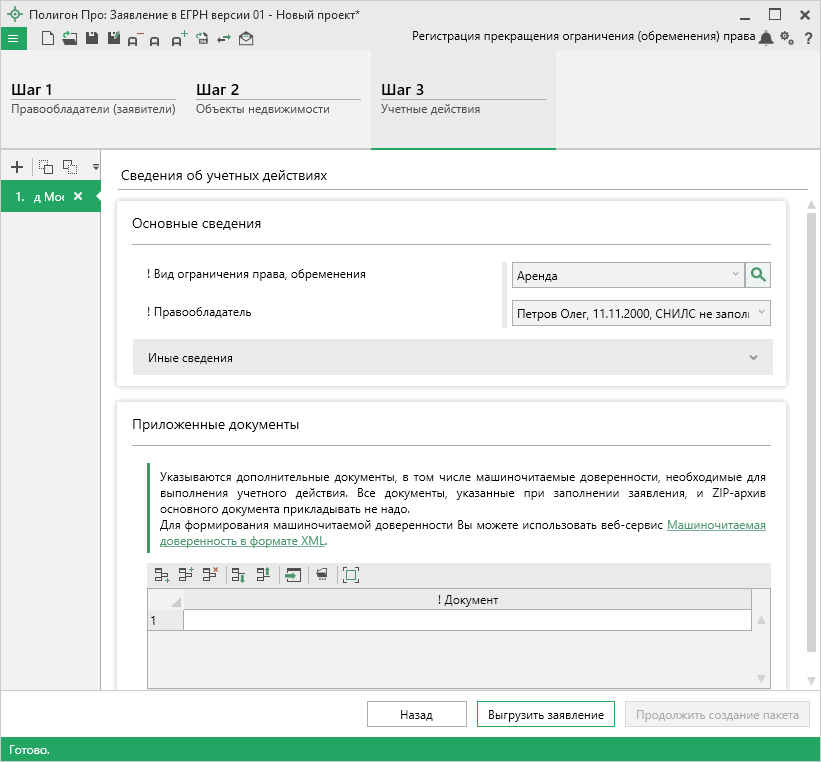The height and width of the screenshot is (762, 821).
Task: Switch to Шаг 2 Объекты недвижимости tab
Action: click(277, 99)
